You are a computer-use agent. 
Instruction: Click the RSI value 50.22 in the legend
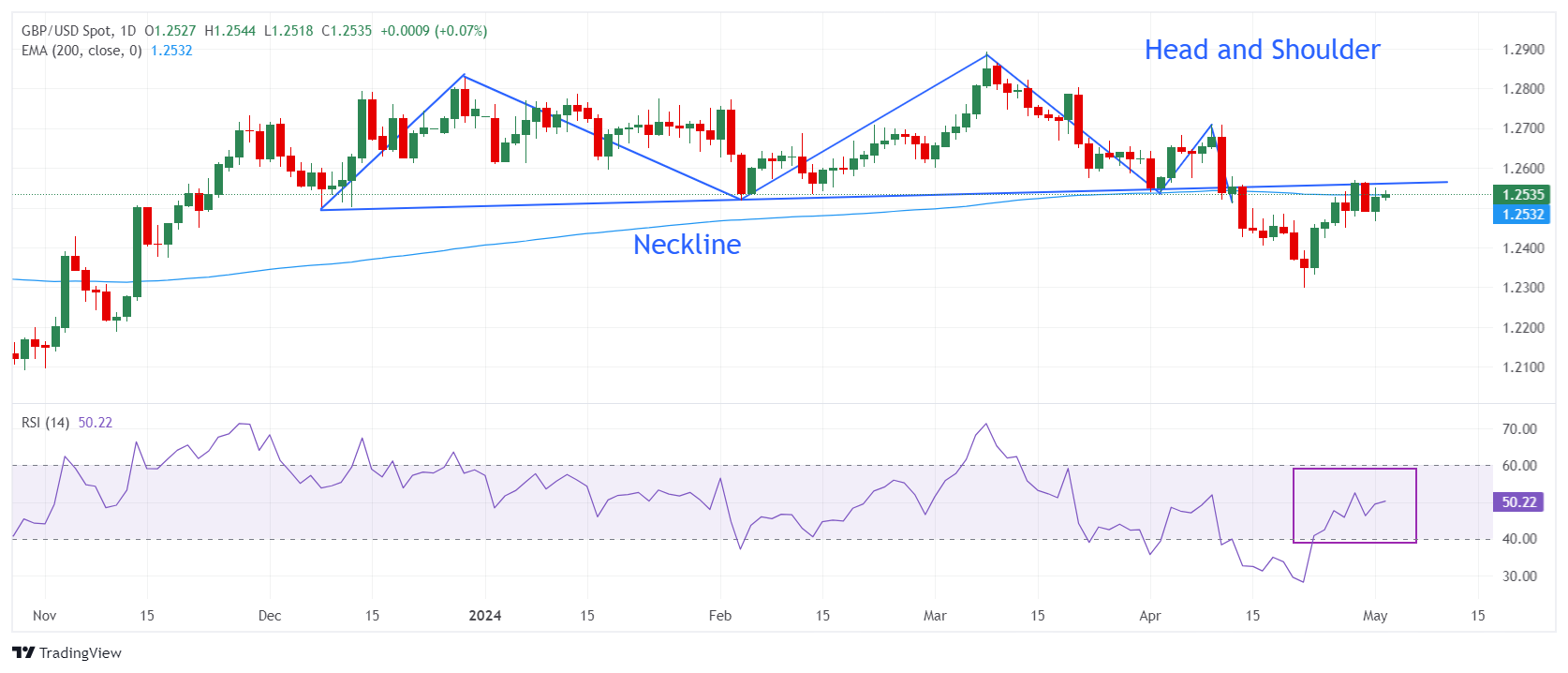pyautogui.click(x=95, y=423)
